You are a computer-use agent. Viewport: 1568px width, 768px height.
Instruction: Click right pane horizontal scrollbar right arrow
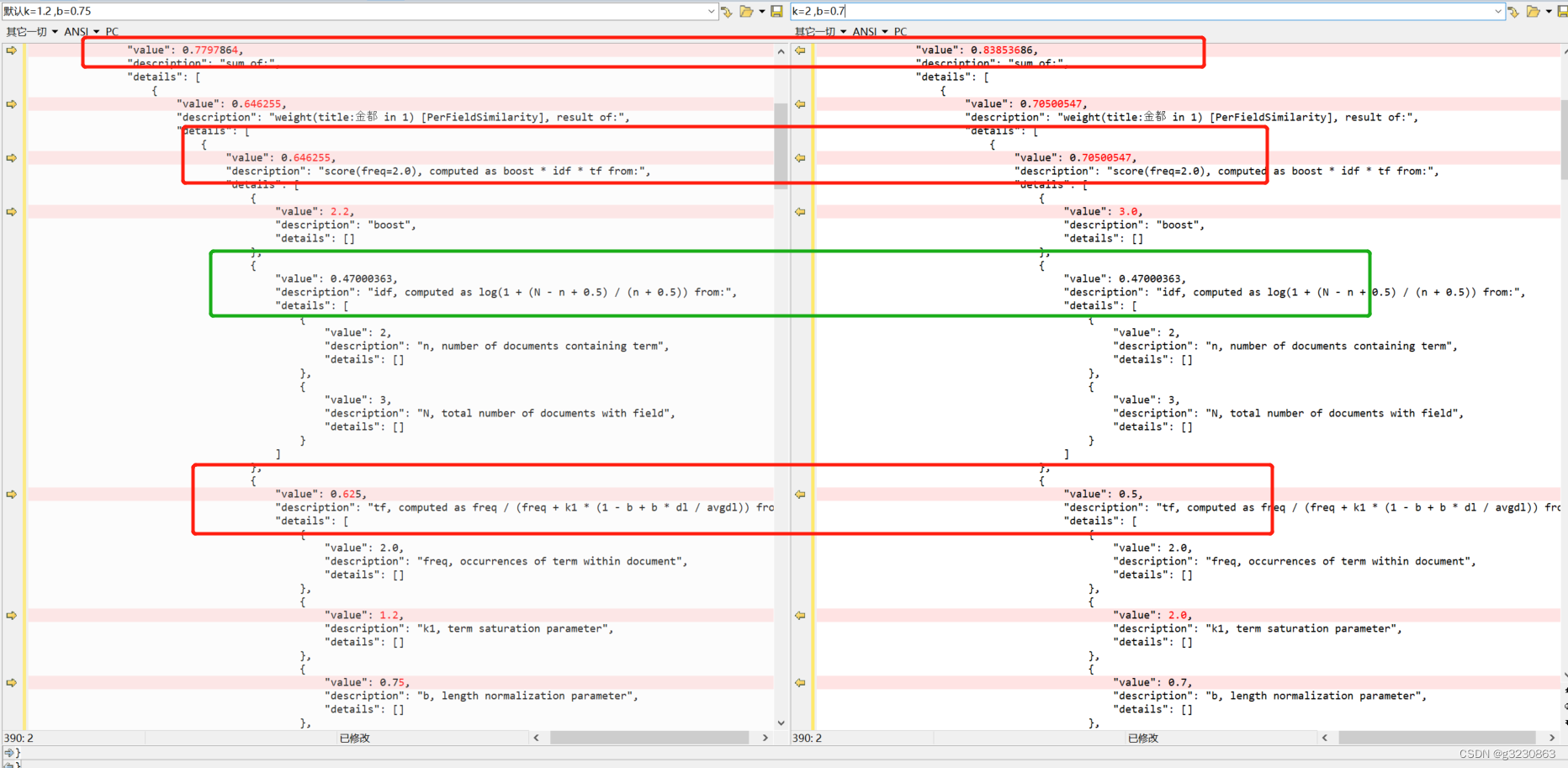click(x=1553, y=738)
